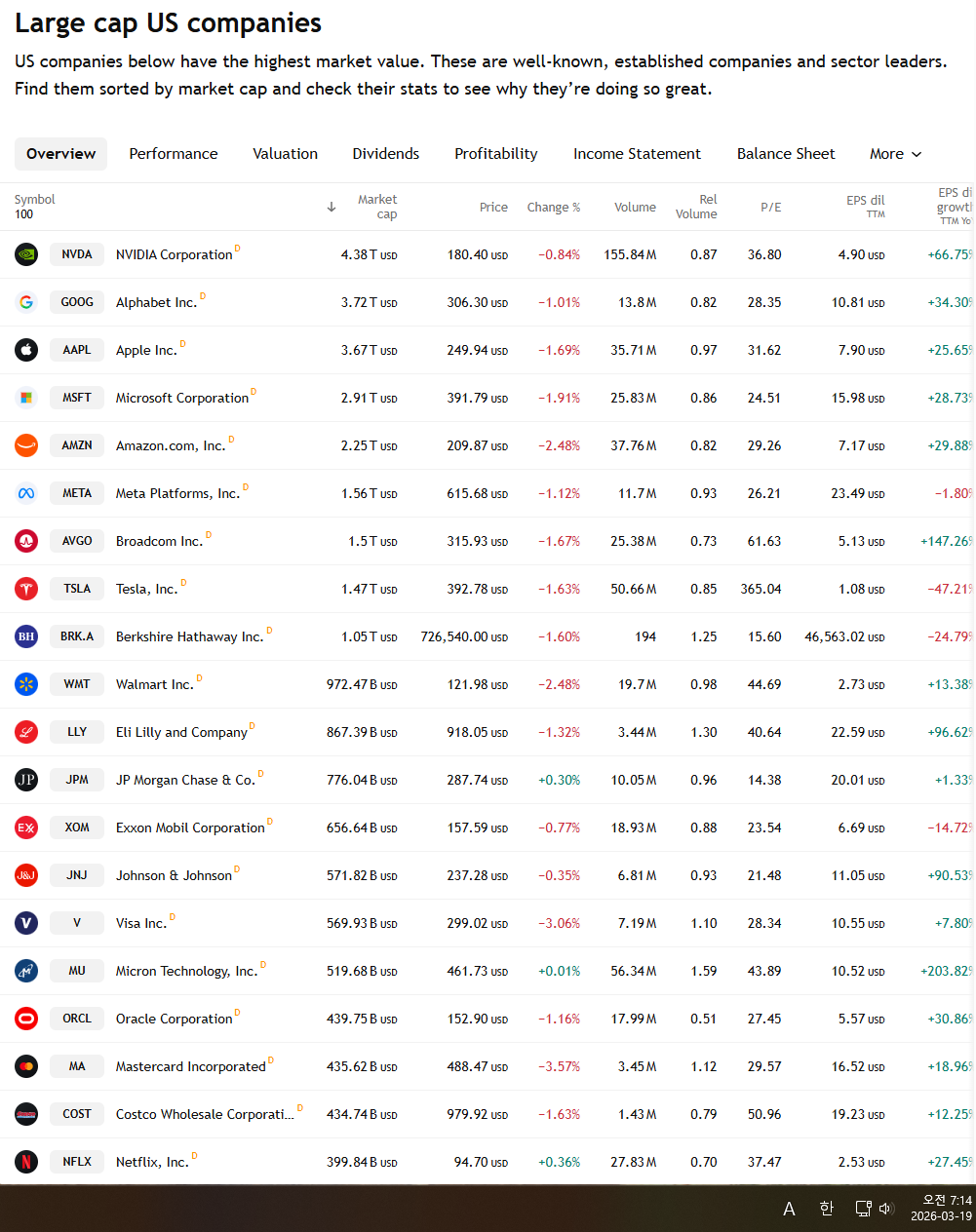Click the Berkshire Hathaway BH logo icon
The width and height of the screenshot is (976, 1232).
[26, 636]
